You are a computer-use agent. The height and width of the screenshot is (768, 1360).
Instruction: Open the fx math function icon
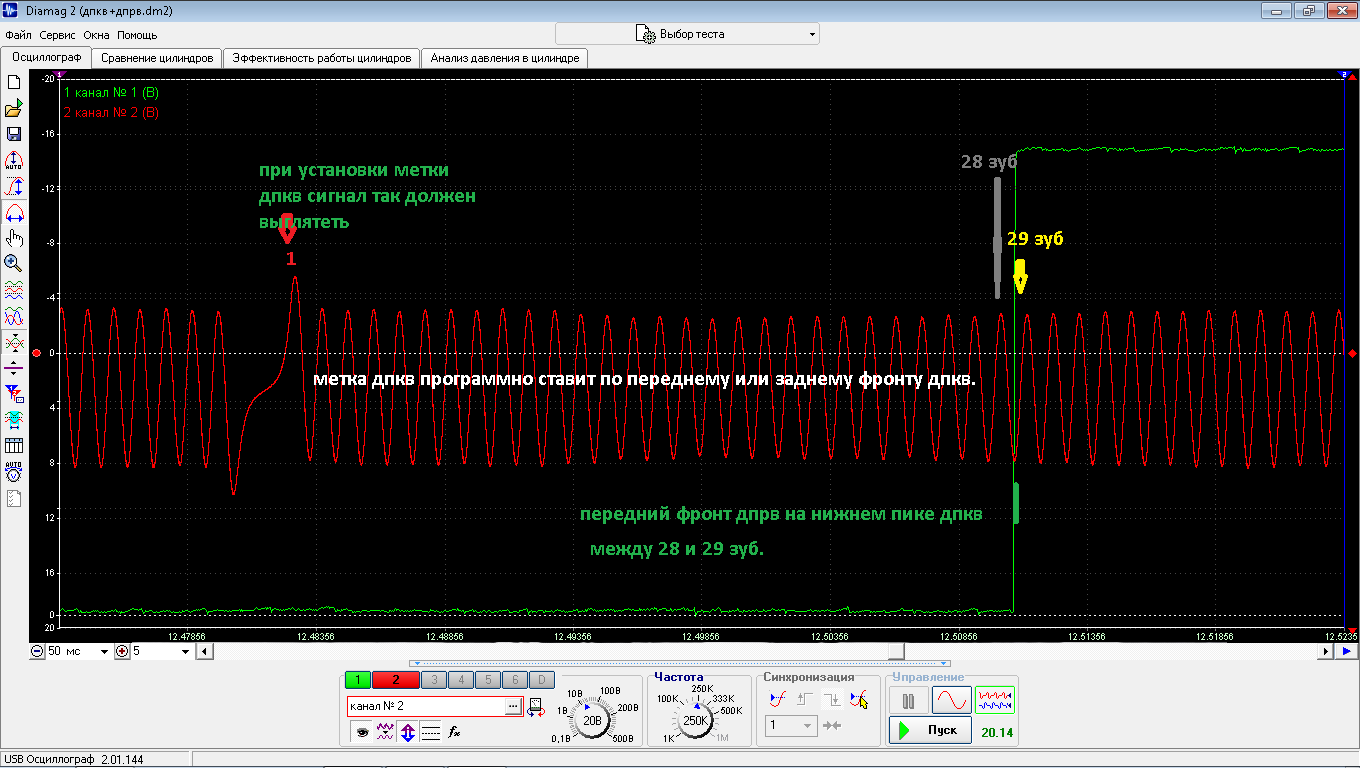454,732
